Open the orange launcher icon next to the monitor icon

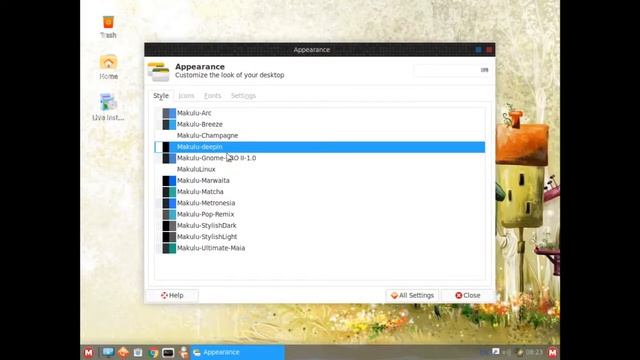[123, 352]
